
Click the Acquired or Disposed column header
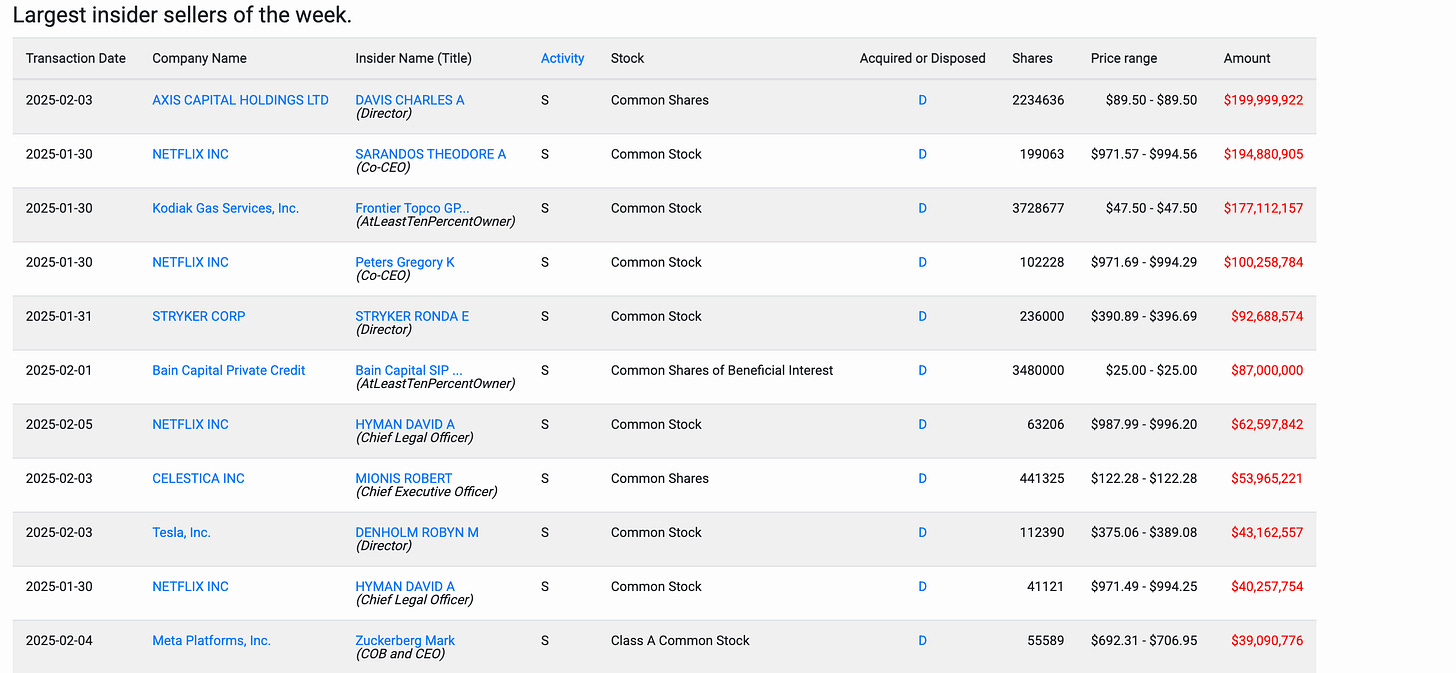pyautogui.click(x=922, y=58)
